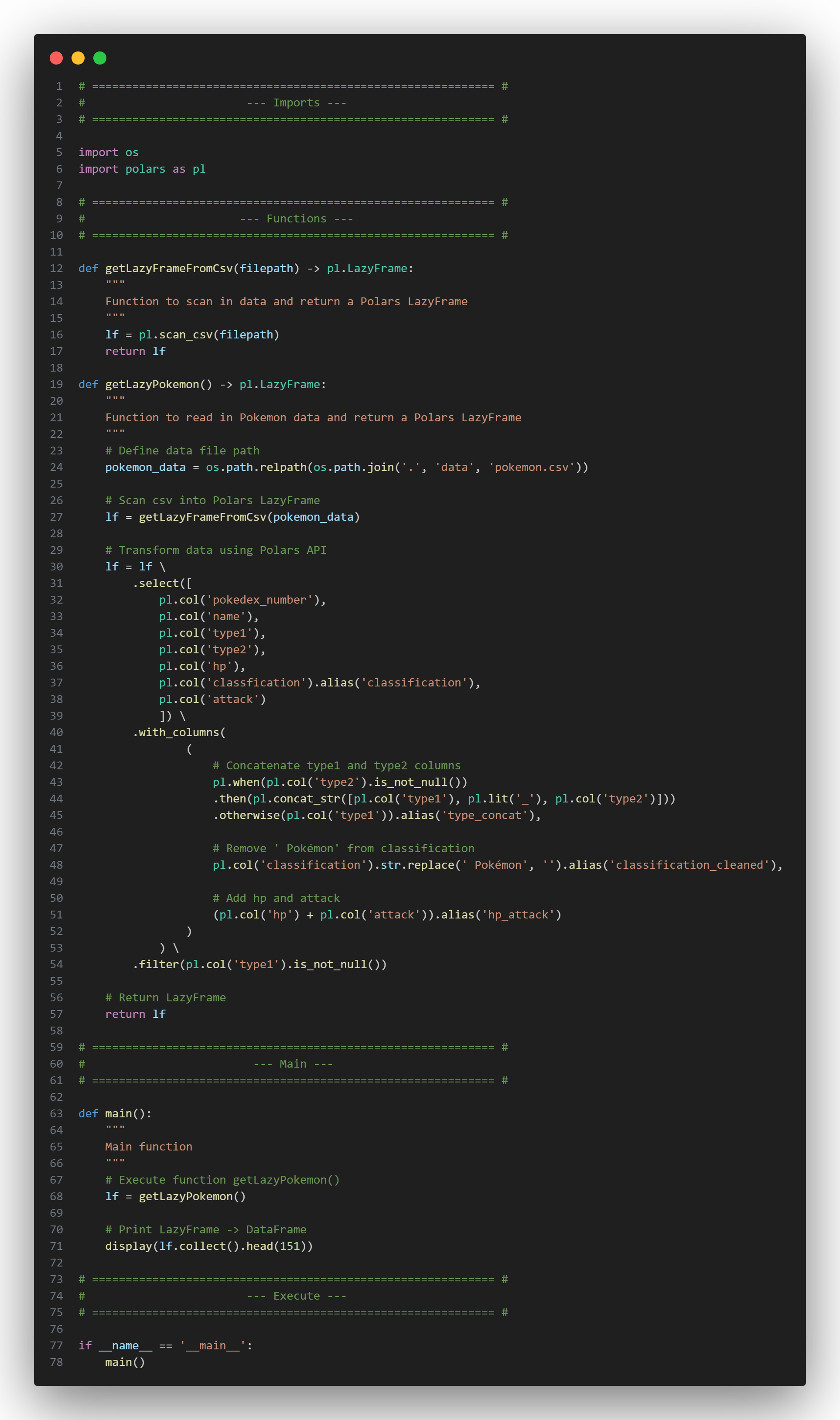
Task: Click the concat_str expression on line 44
Action: [x=308, y=799]
